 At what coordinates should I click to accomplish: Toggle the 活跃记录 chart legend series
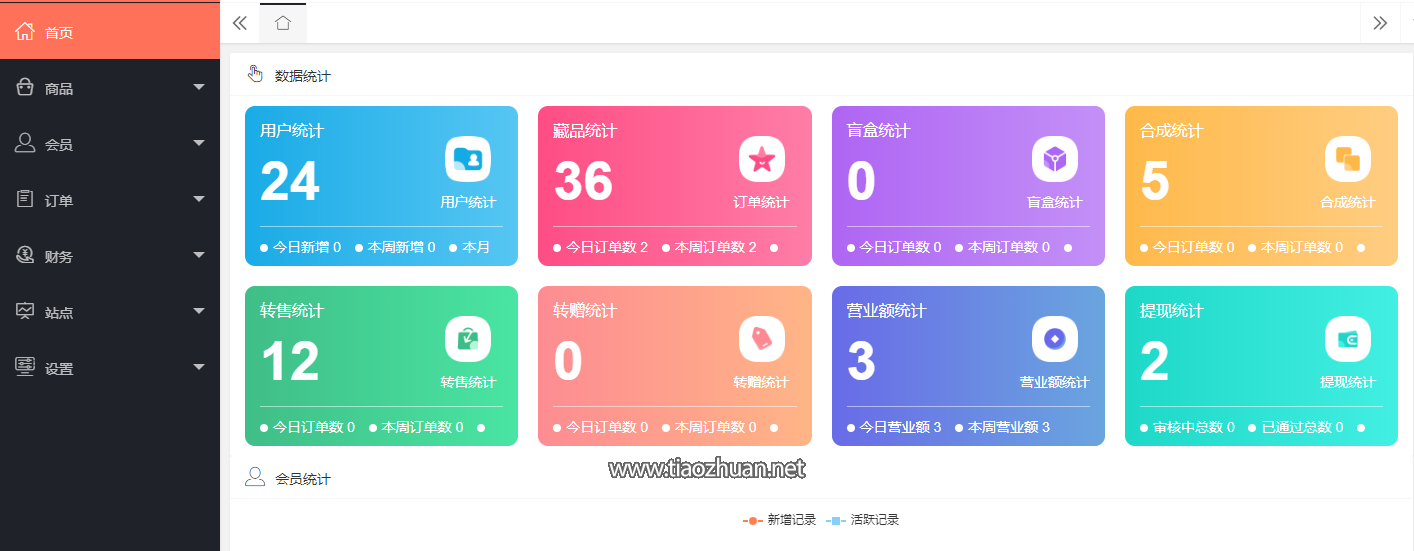[863, 520]
